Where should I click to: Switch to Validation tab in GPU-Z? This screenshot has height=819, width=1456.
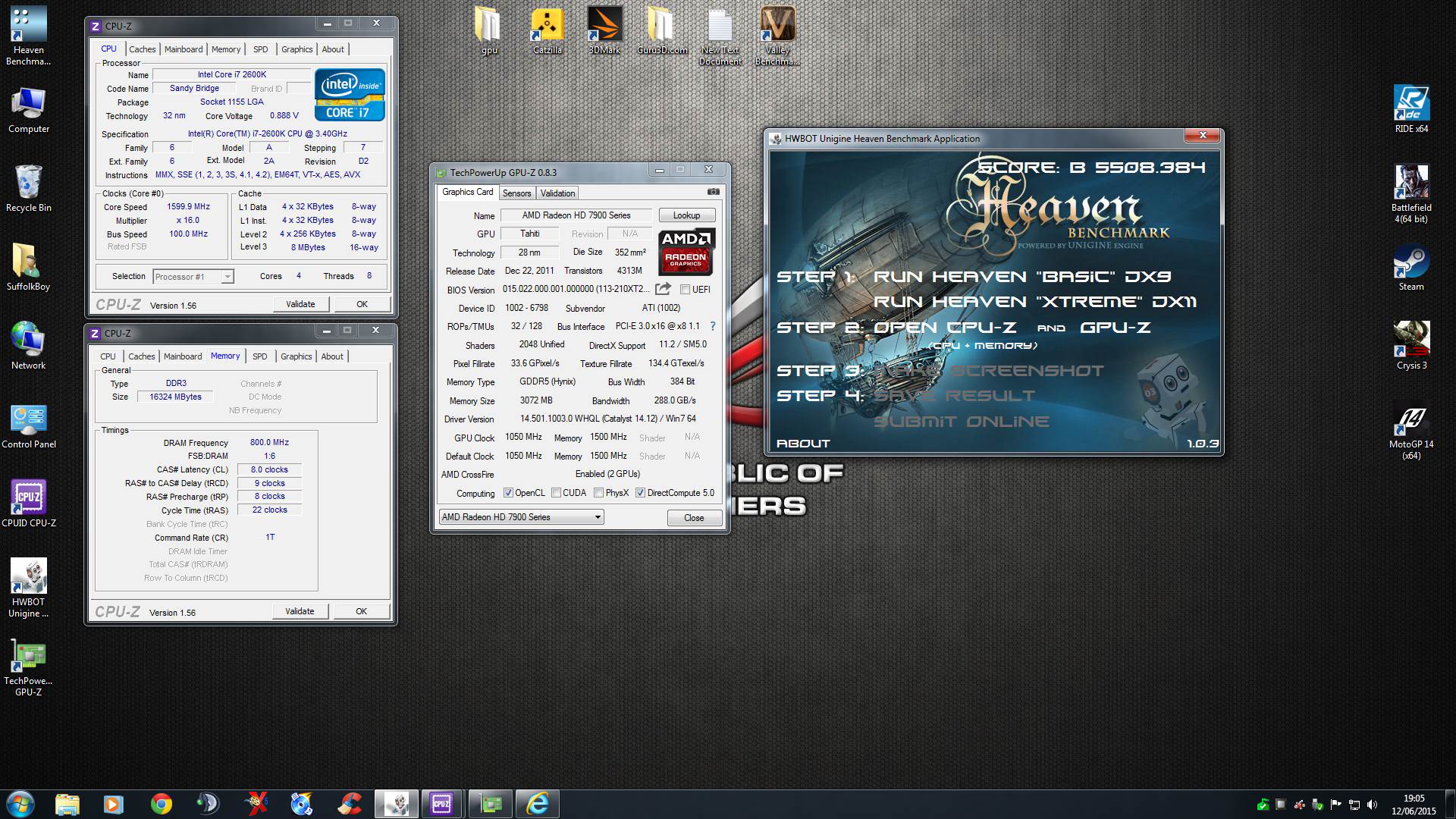tap(557, 193)
